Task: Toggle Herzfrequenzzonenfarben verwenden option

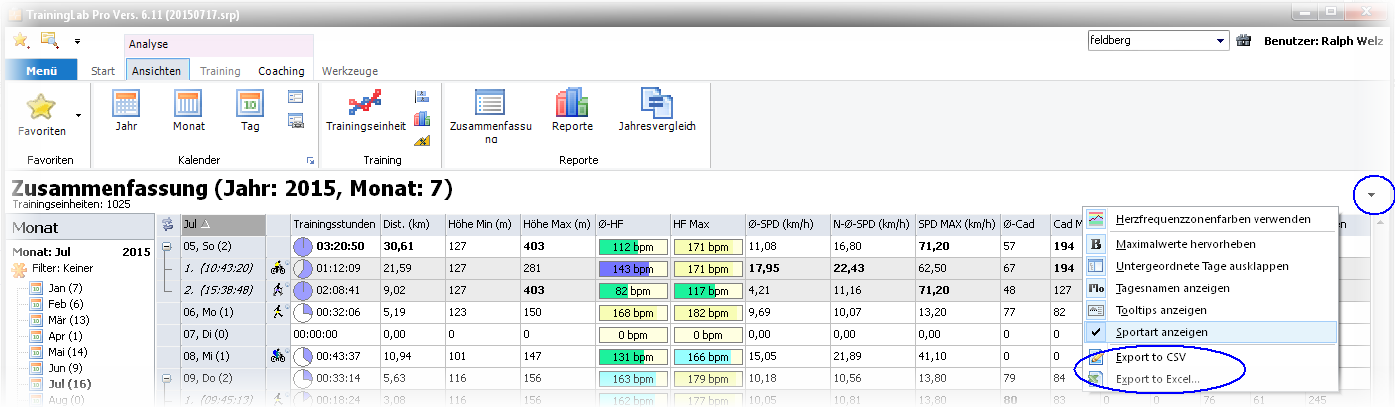Action: coord(1210,219)
